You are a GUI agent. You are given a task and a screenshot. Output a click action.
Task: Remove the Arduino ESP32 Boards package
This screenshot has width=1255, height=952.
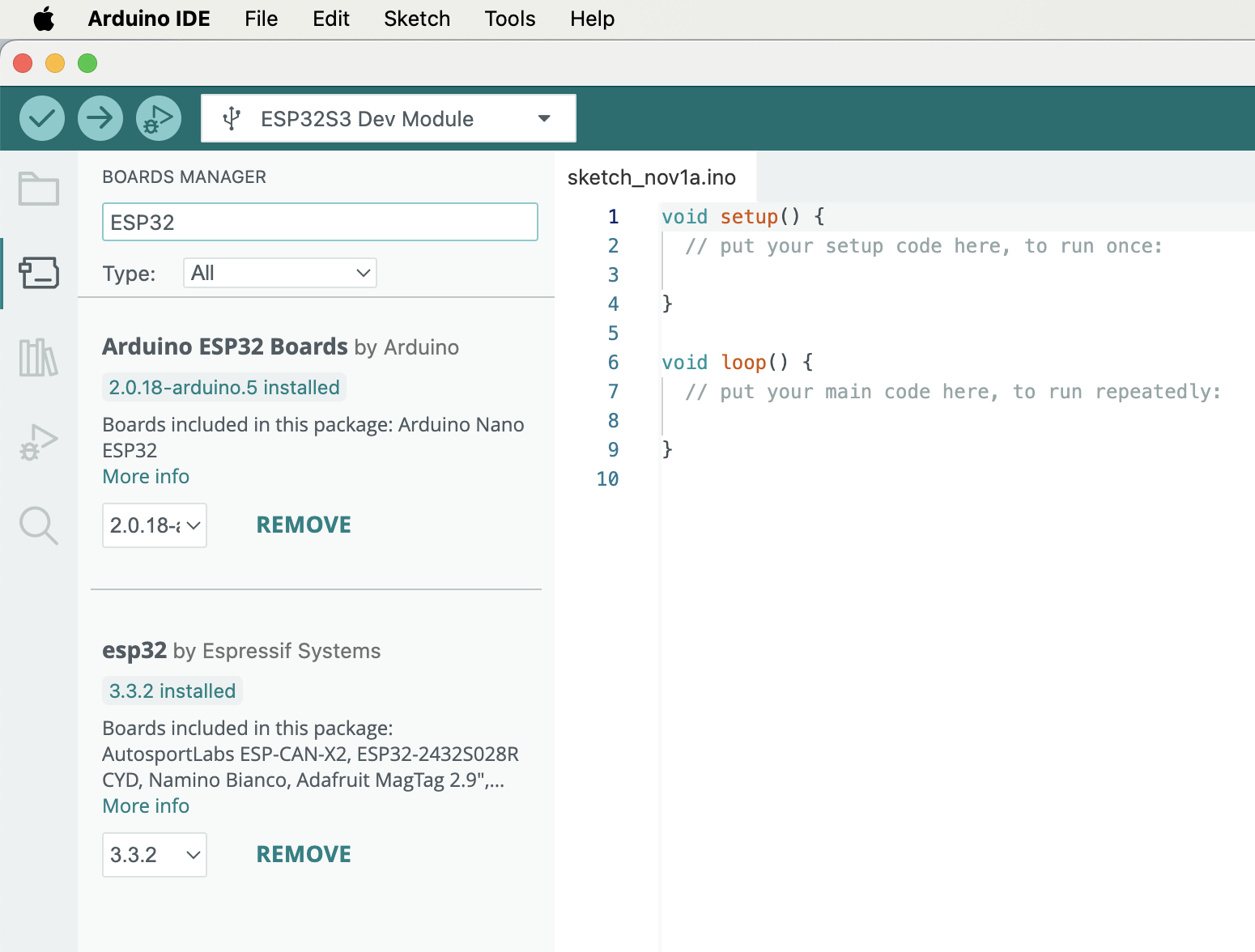(x=304, y=525)
